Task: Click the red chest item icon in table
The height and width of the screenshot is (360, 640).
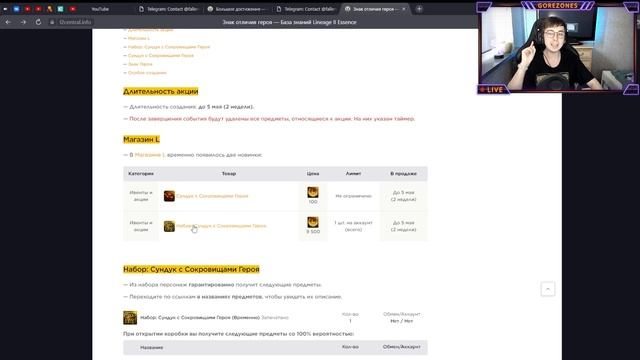Action: (169, 196)
